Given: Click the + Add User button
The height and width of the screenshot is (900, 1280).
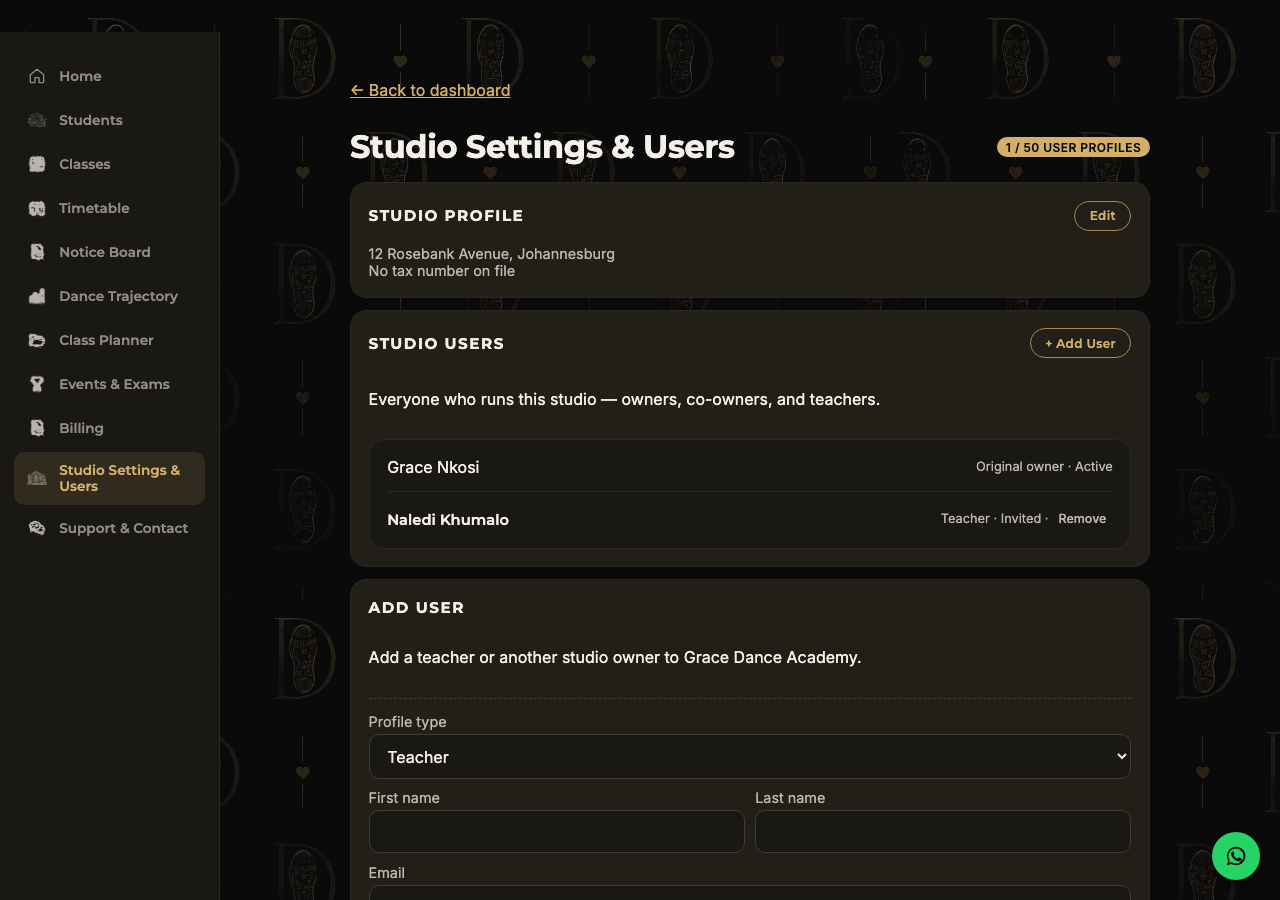Looking at the screenshot, I should pos(1080,343).
